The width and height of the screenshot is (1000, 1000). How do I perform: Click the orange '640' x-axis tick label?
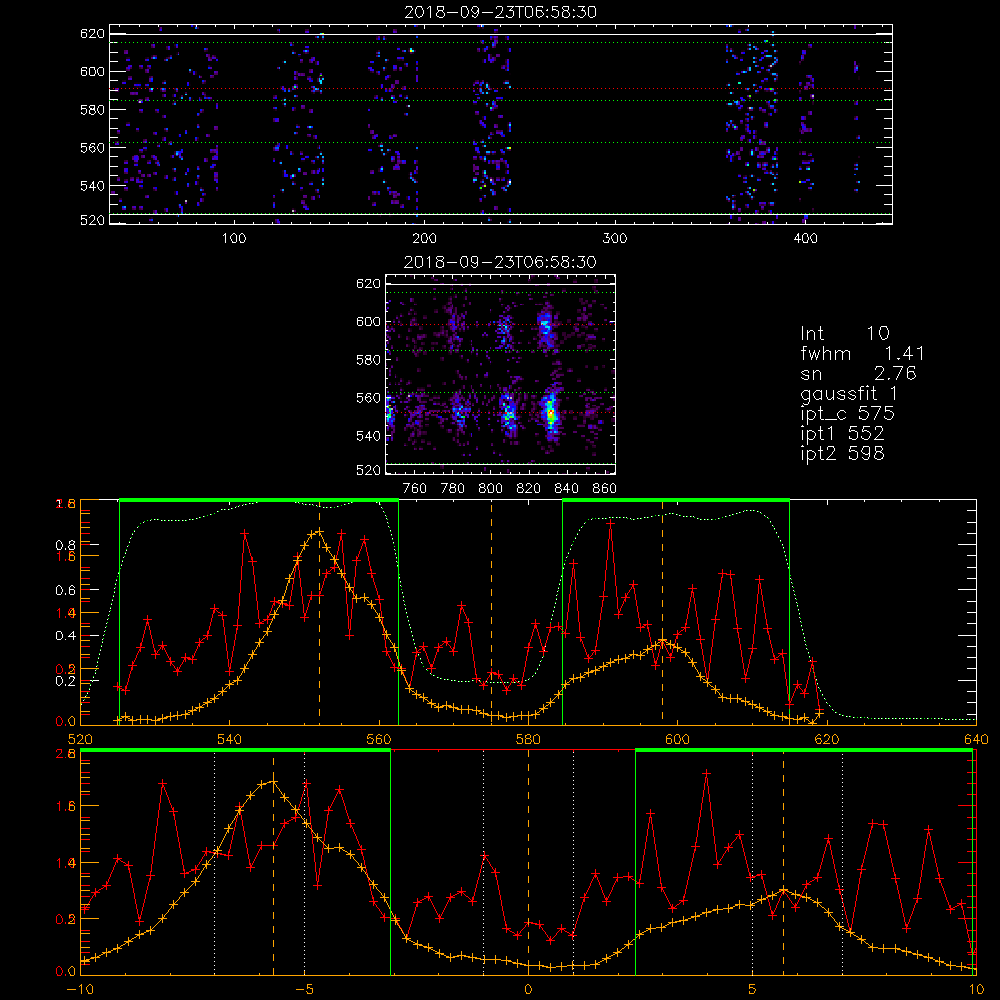click(x=976, y=739)
